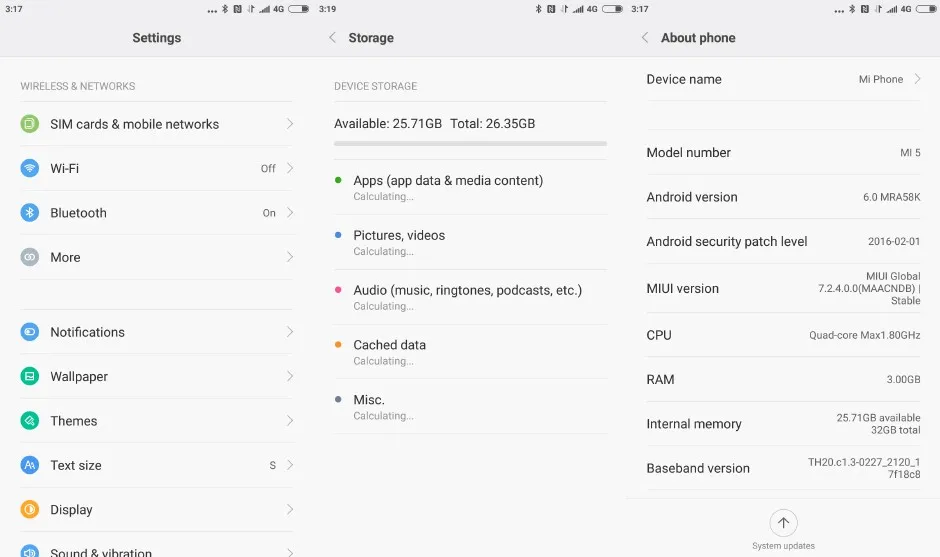
Task: Tap the SIM cards green icon
Action: click(x=30, y=124)
